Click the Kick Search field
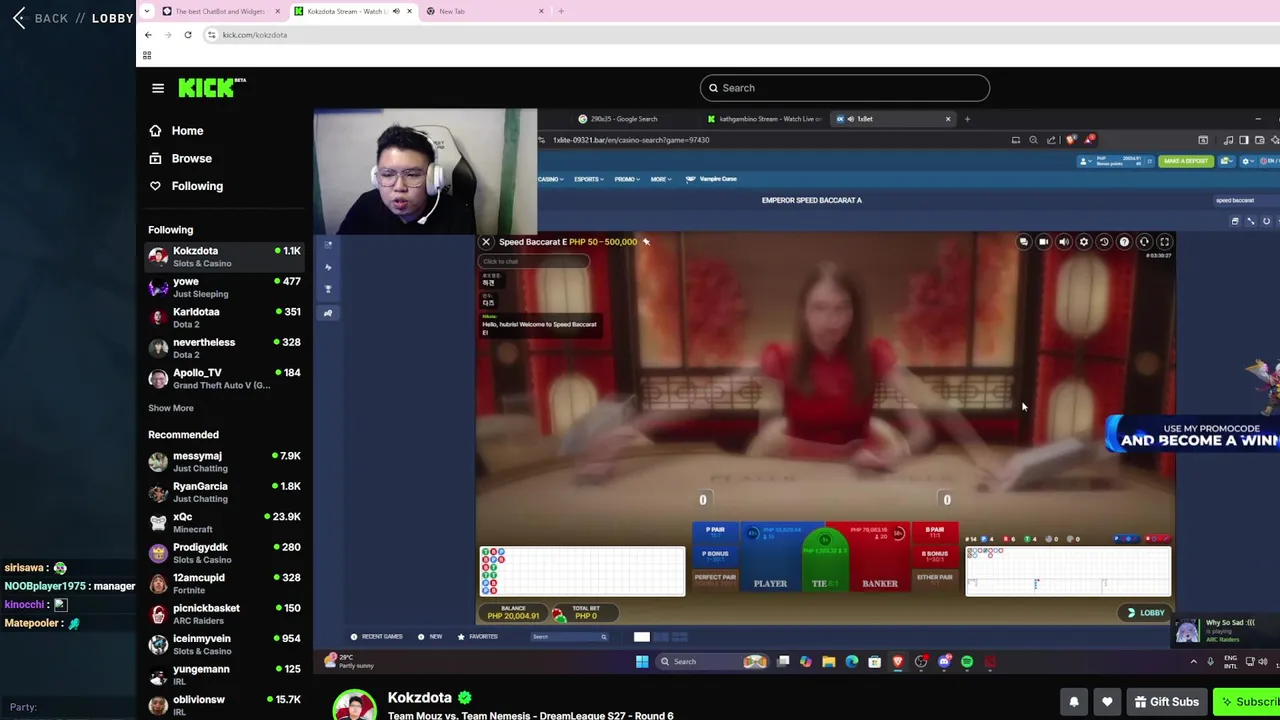Image resolution: width=1280 pixels, height=720 pixels. tap(845, 88)
